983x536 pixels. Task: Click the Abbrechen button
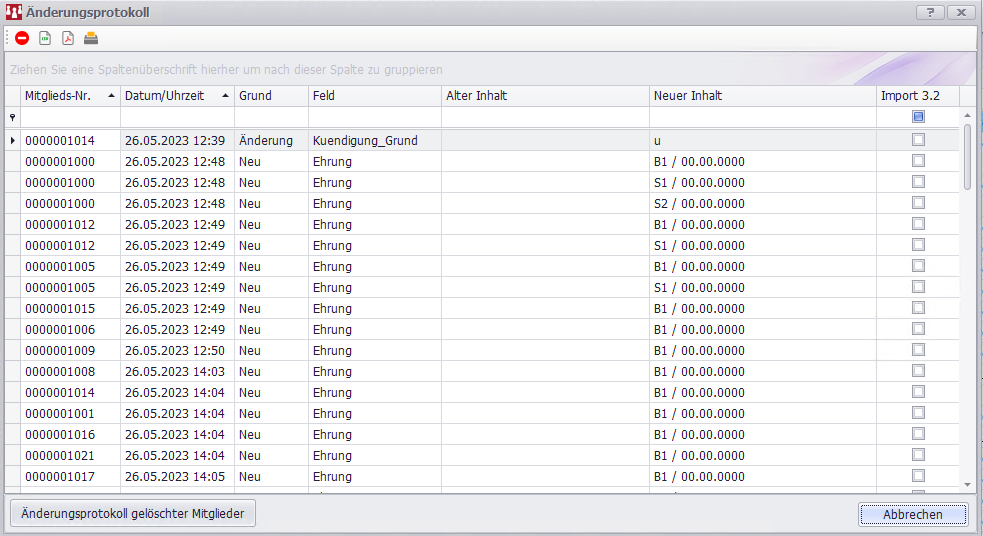[912, 514]
